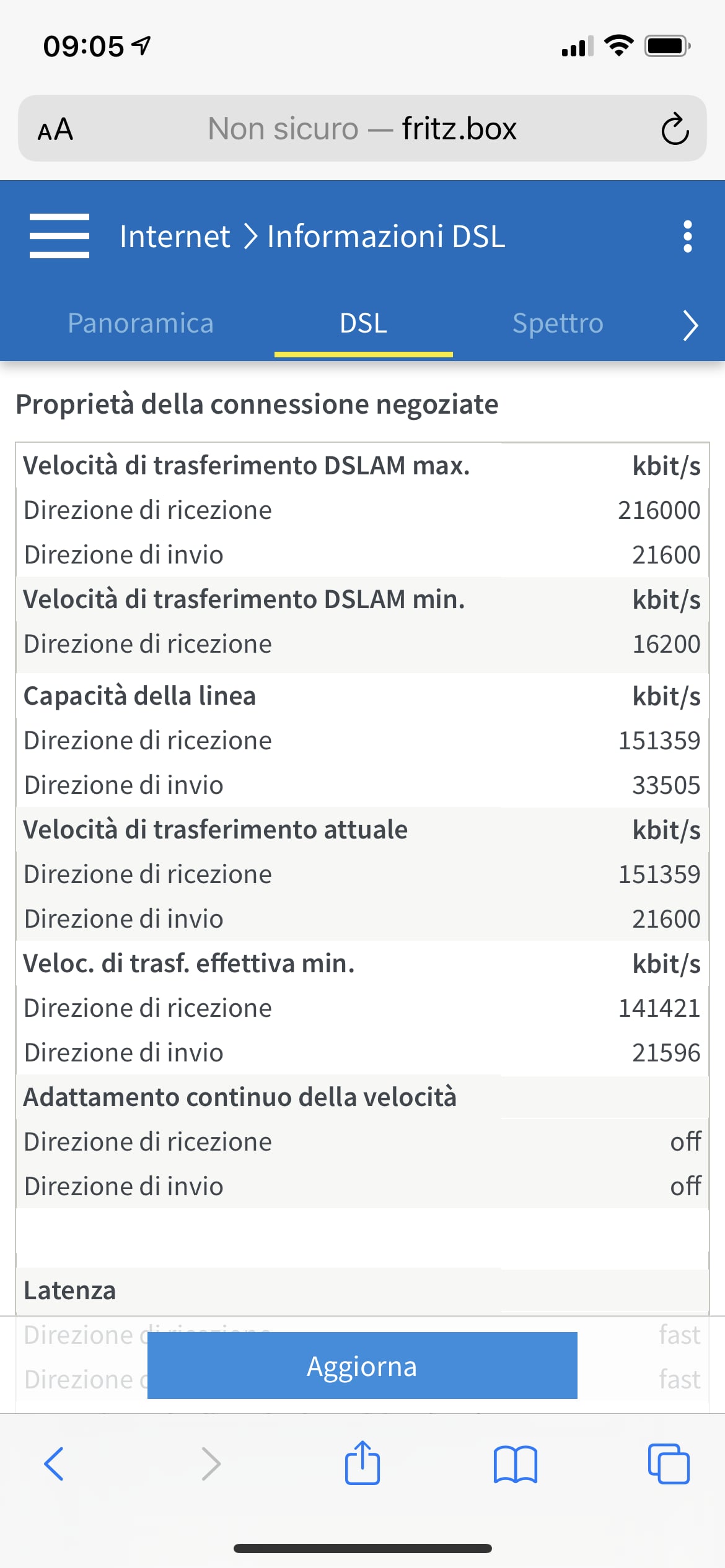Tap the Informazioni DSL page title
This screenshot has width=725, height=1568.
[x=386, y=237]
